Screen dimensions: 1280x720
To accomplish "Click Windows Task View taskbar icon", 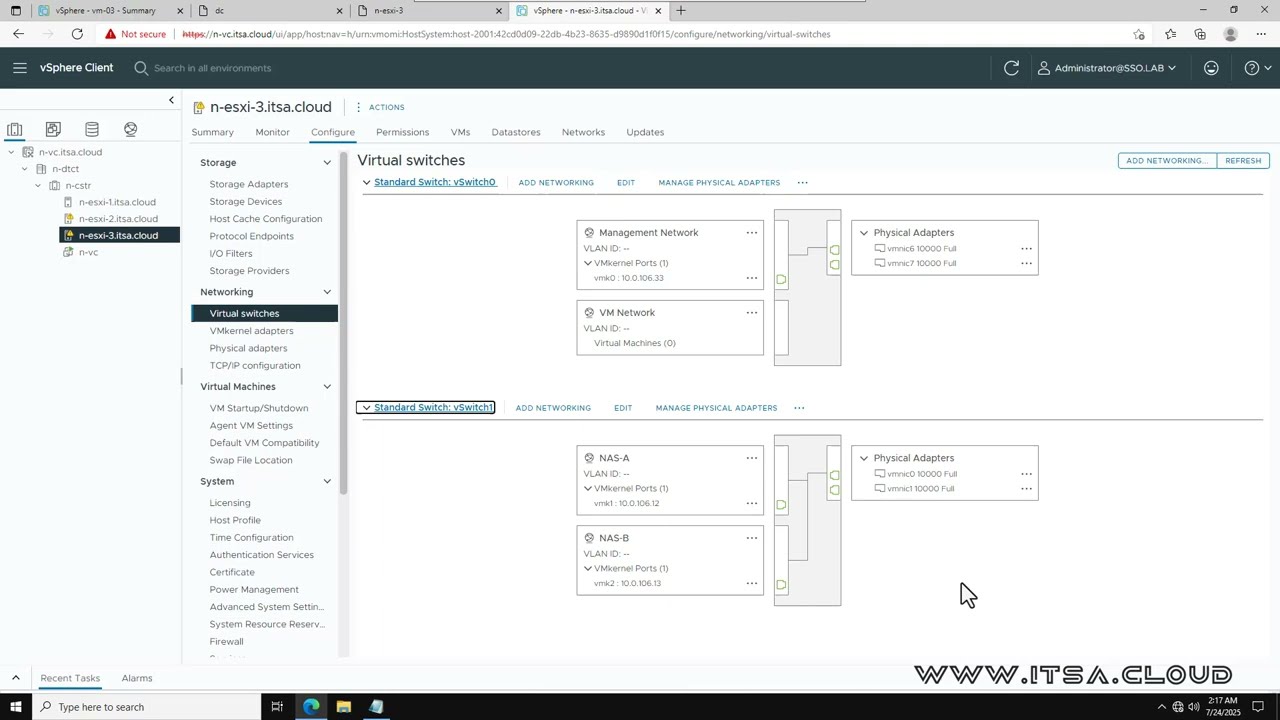I will pyautogui.click(x=277, y=707).
